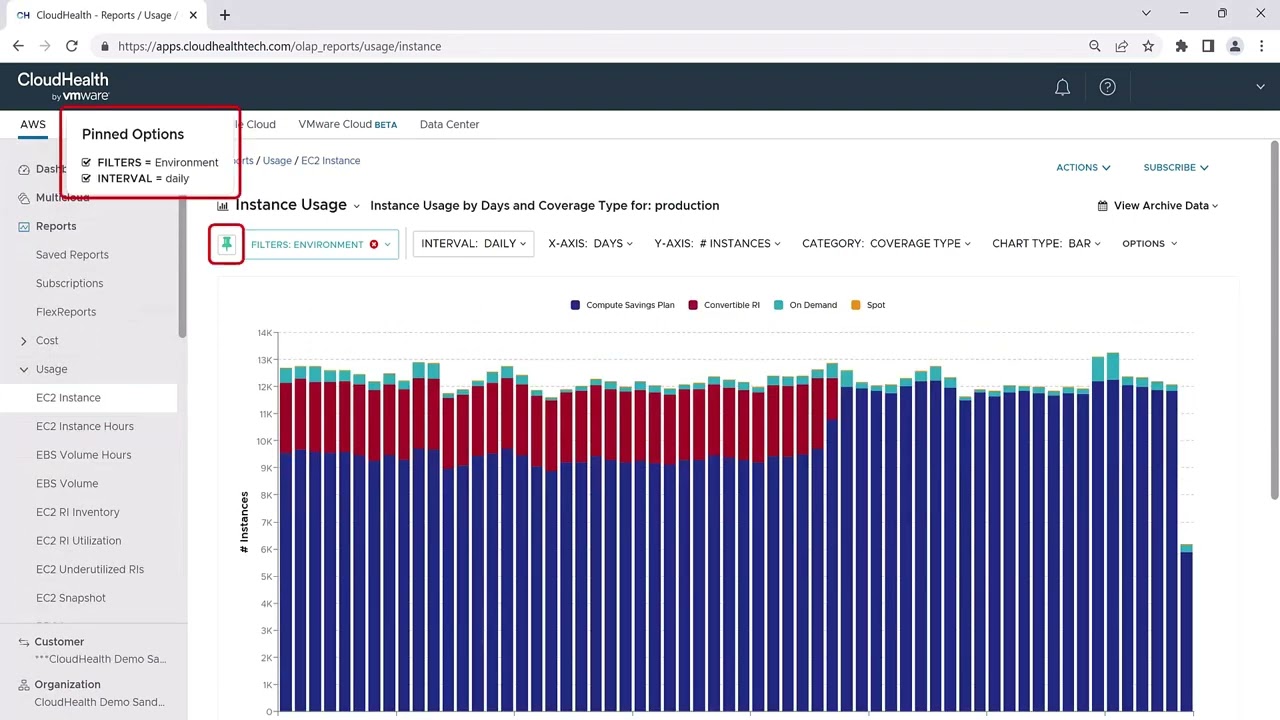Open FlexReports in sidebar
Viewport: 1280px width, 720px height.
(66, 312)
